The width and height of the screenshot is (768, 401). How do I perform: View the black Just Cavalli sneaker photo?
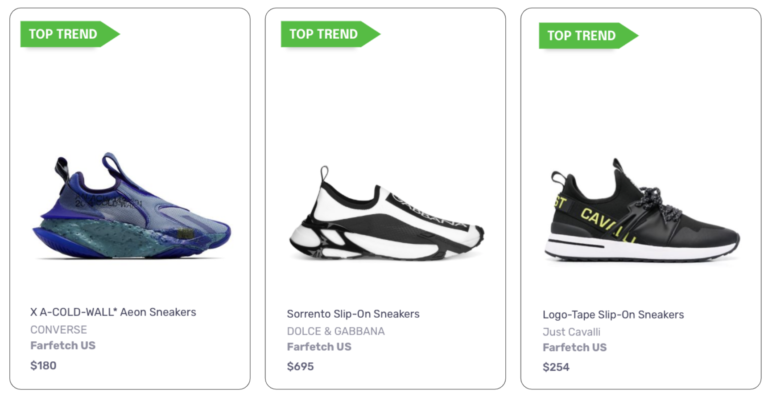click(642, 212)
